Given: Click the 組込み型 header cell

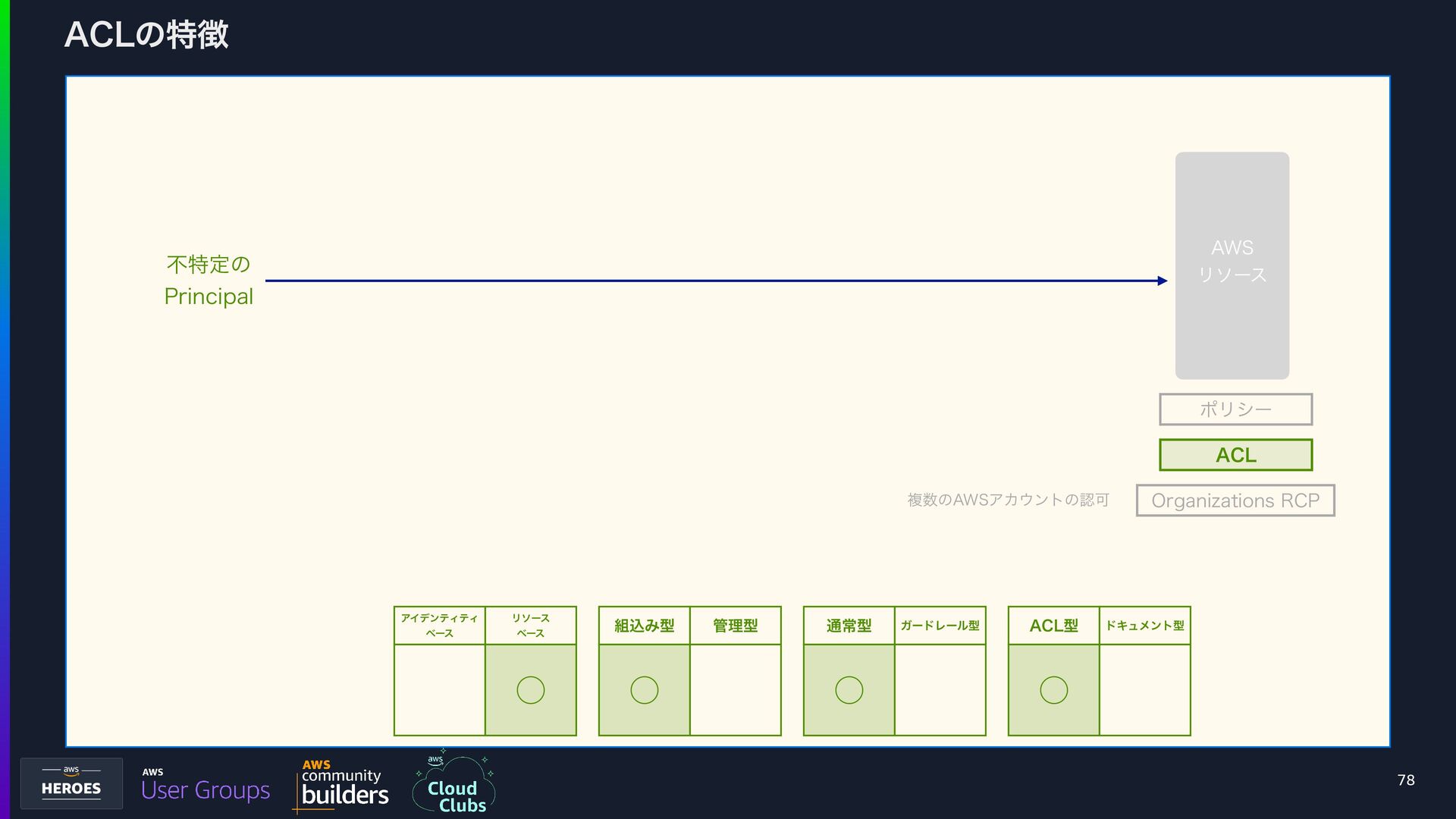Looking at the screenshot, I should click(x=645, y=626).
